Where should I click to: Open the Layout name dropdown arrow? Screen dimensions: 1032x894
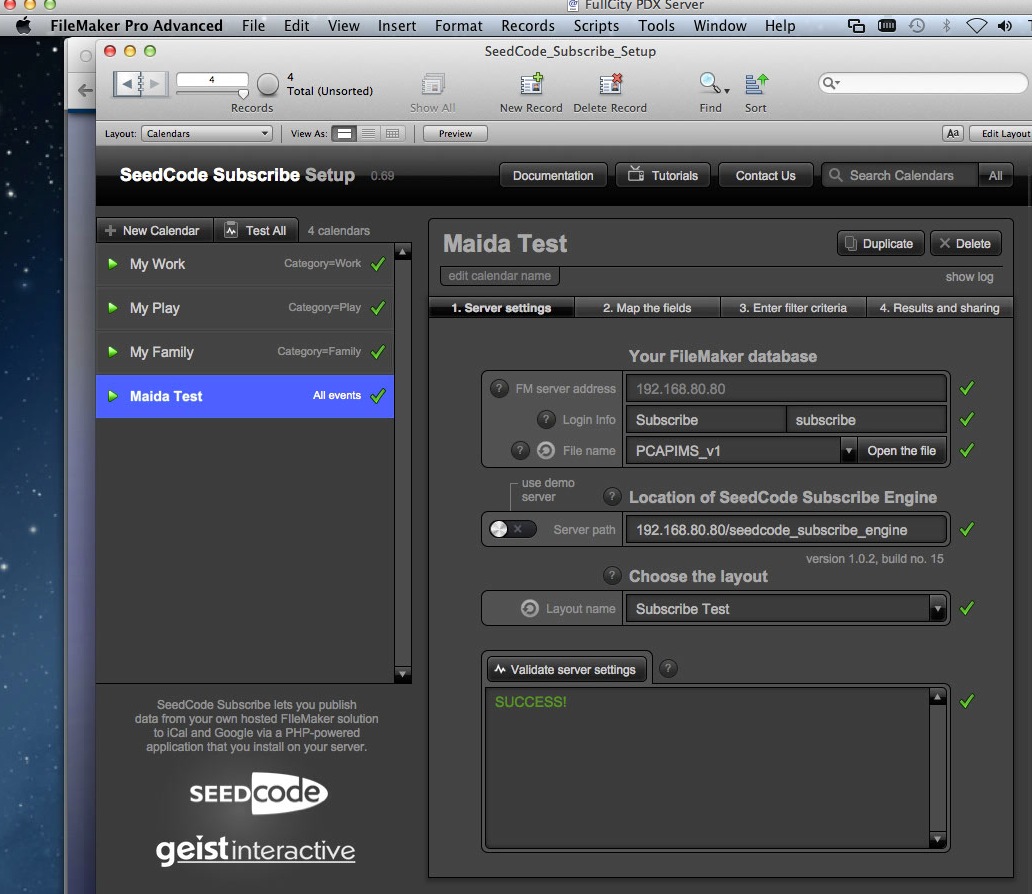pos(937,609)
